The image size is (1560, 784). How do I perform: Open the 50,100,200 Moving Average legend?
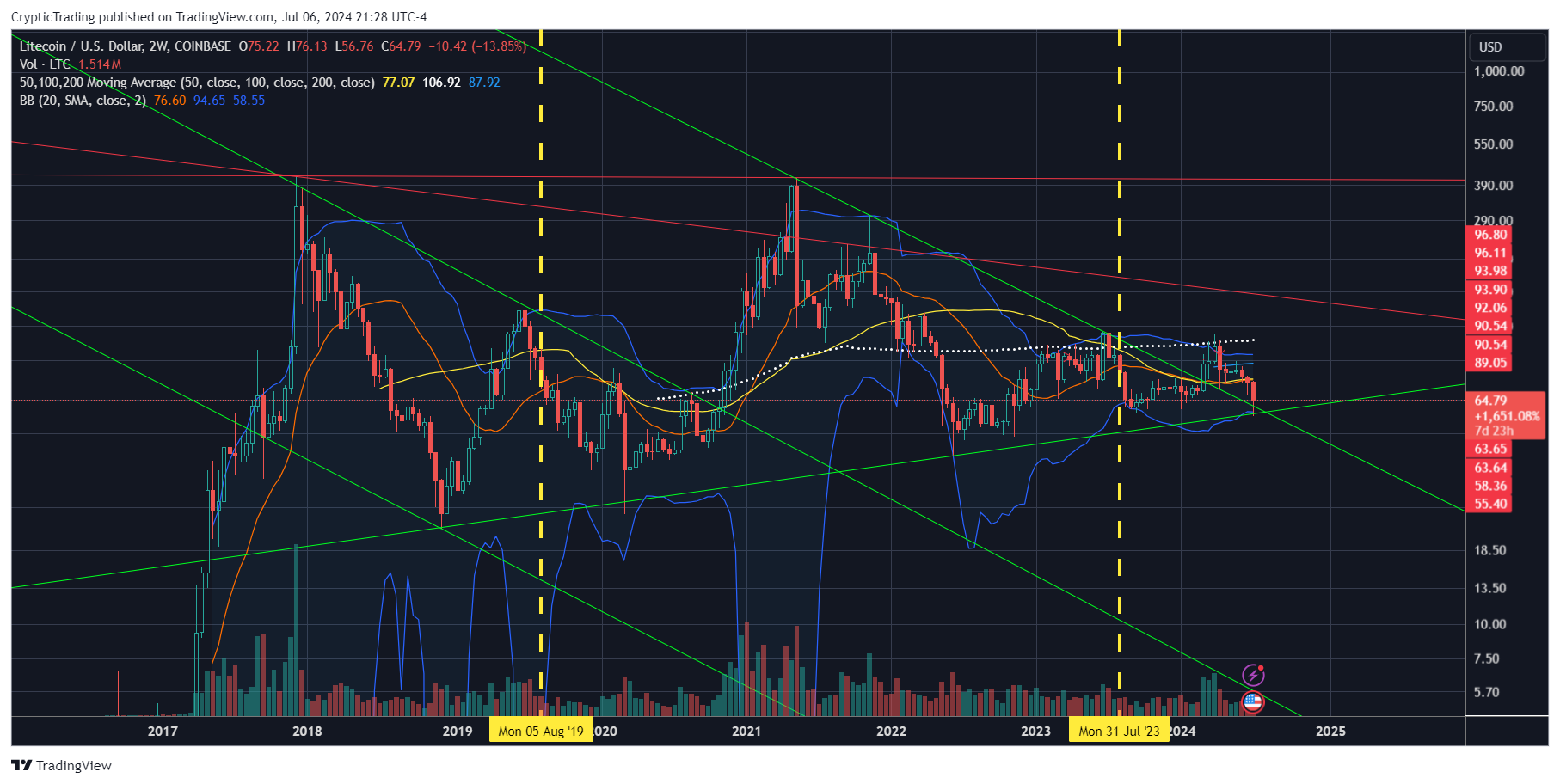tap(197, 83)
